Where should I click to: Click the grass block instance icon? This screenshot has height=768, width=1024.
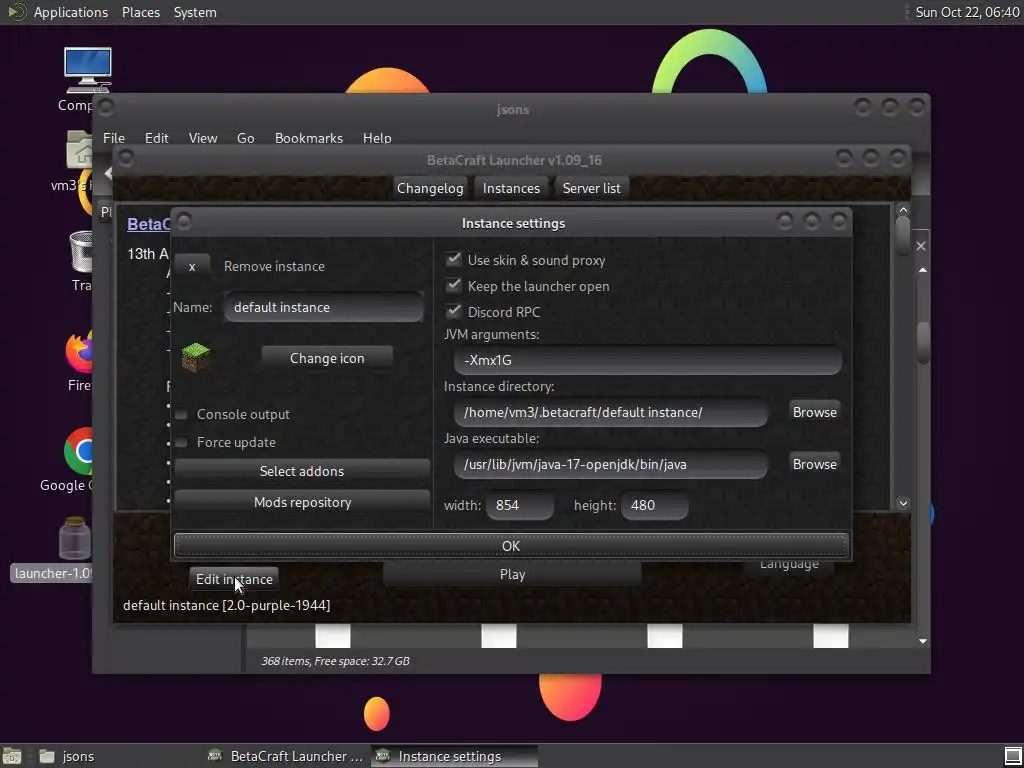tap(195, 357)
